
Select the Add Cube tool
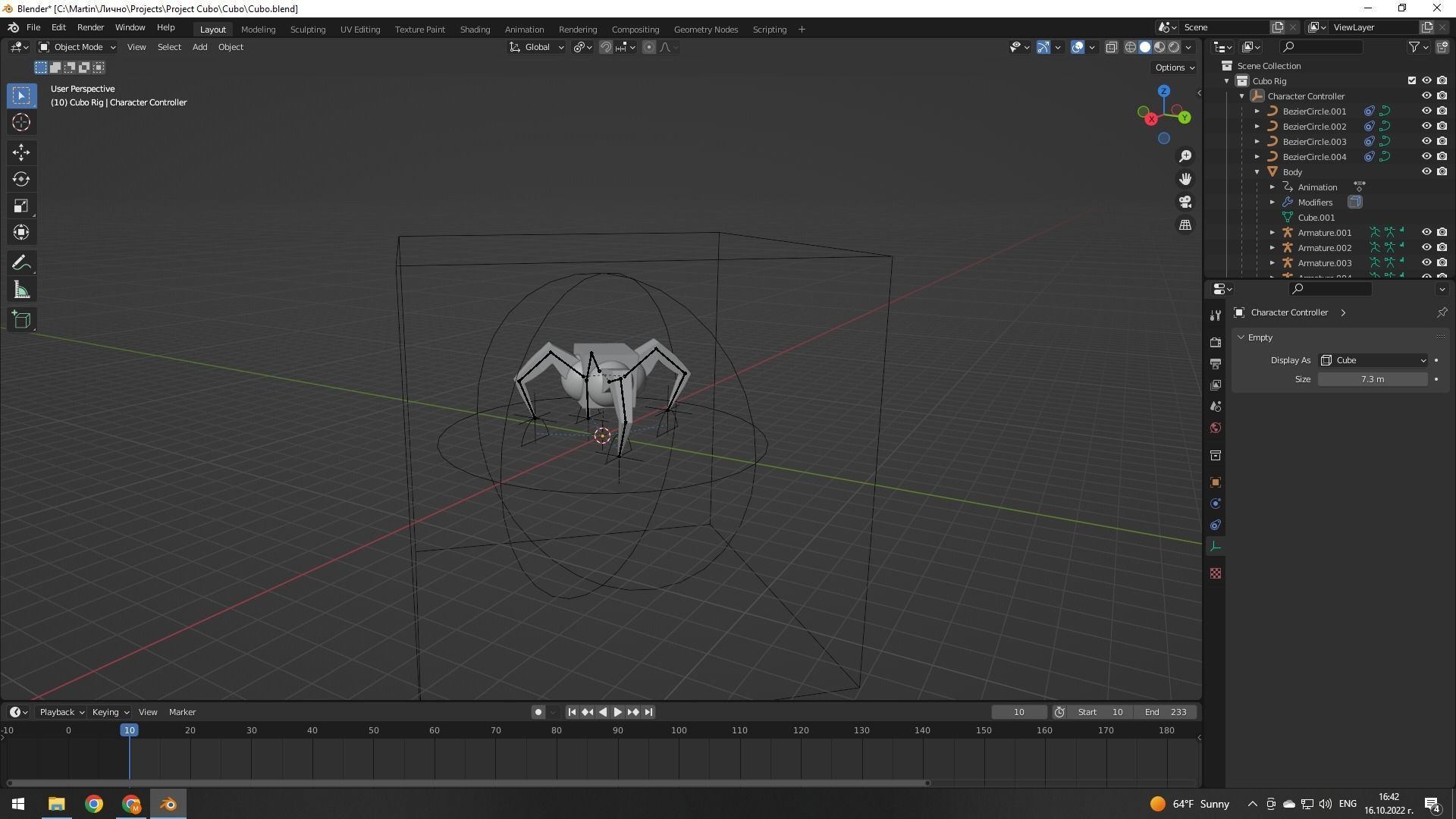click(21, 320)
